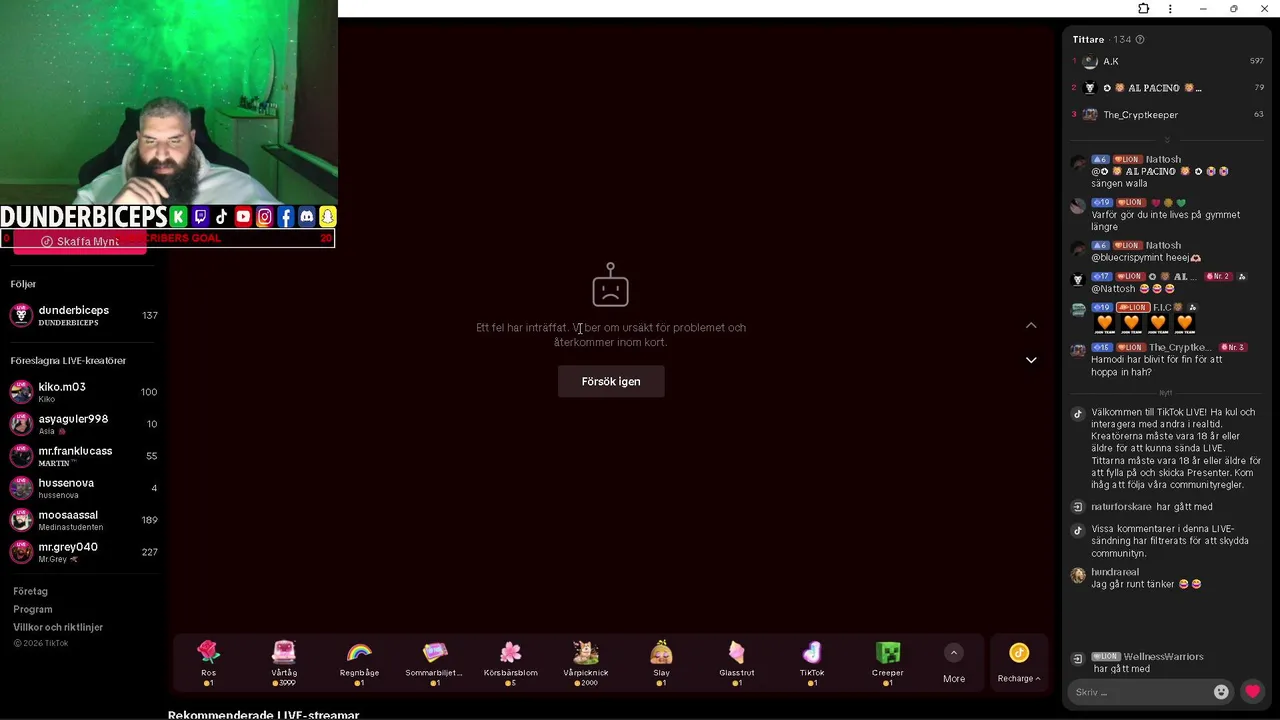Open moosaassal suggested LIVE creator
Image resolution: width=1280 pixels, height=720 pixels.
pos(84,520)
